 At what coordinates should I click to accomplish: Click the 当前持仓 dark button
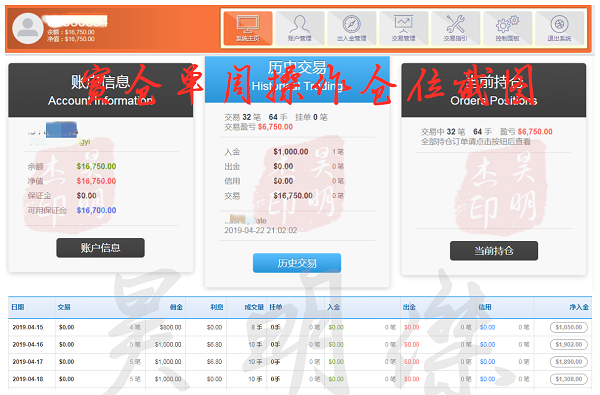494,251
